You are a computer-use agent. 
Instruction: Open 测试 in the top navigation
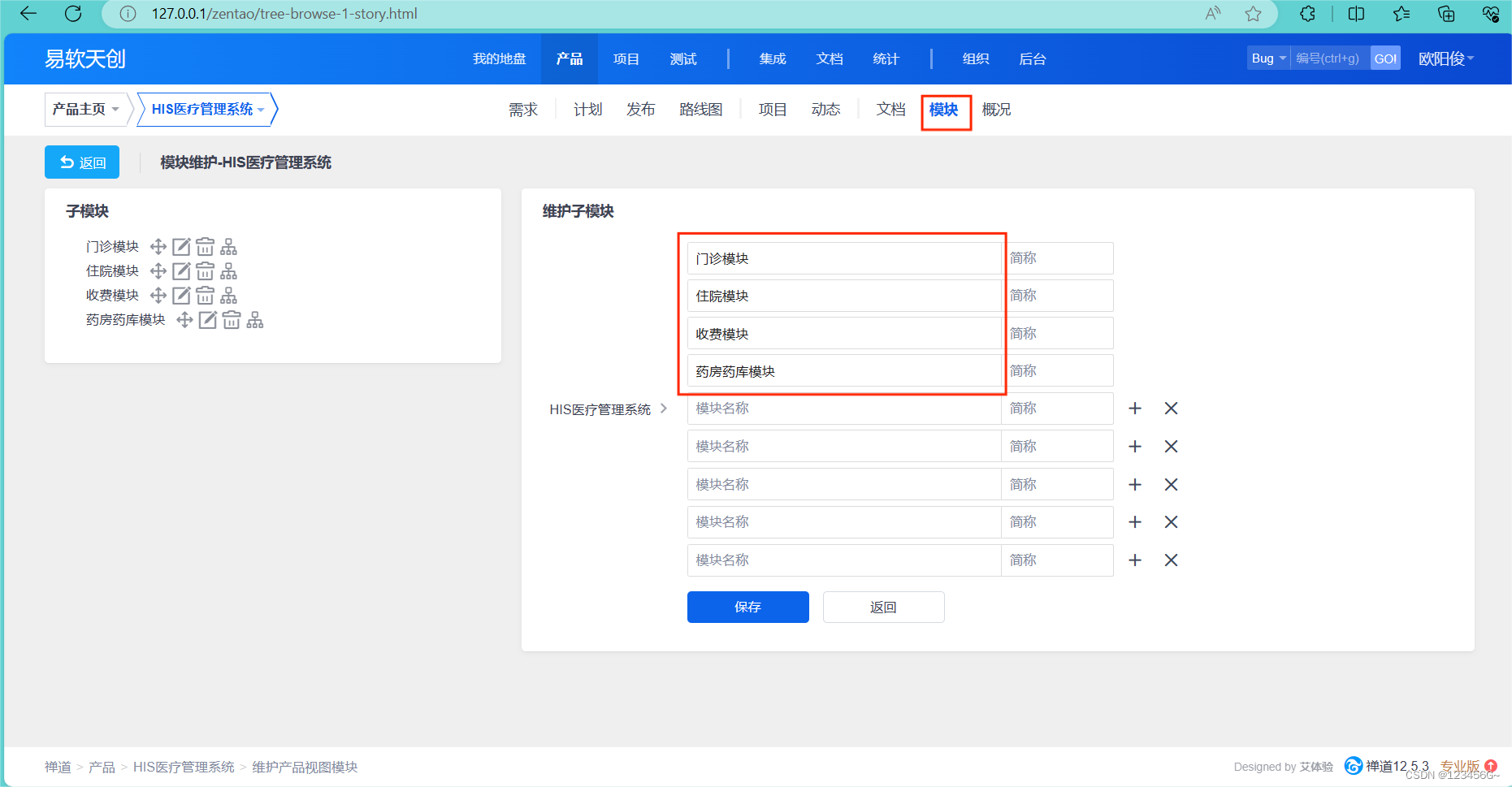[683, 58]
